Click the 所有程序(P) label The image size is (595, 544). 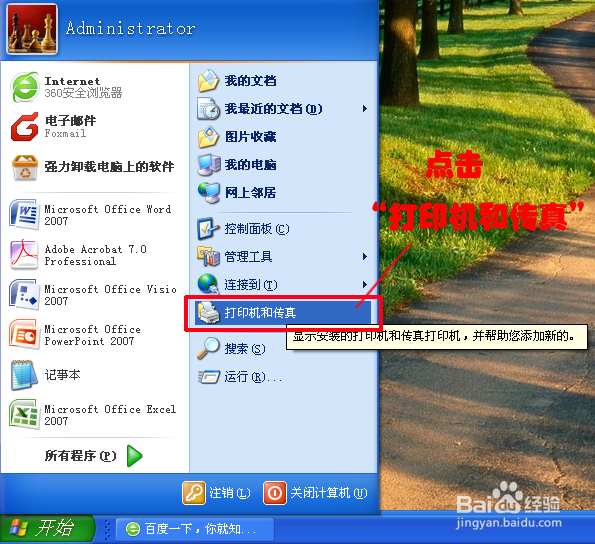(x=80, y=456)
